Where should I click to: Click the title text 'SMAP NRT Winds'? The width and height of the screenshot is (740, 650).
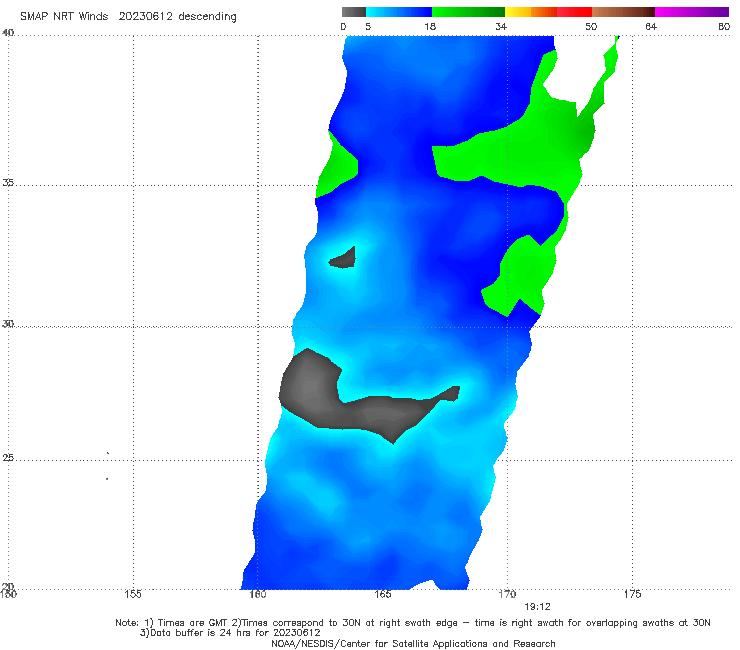(x=64, y=16)
